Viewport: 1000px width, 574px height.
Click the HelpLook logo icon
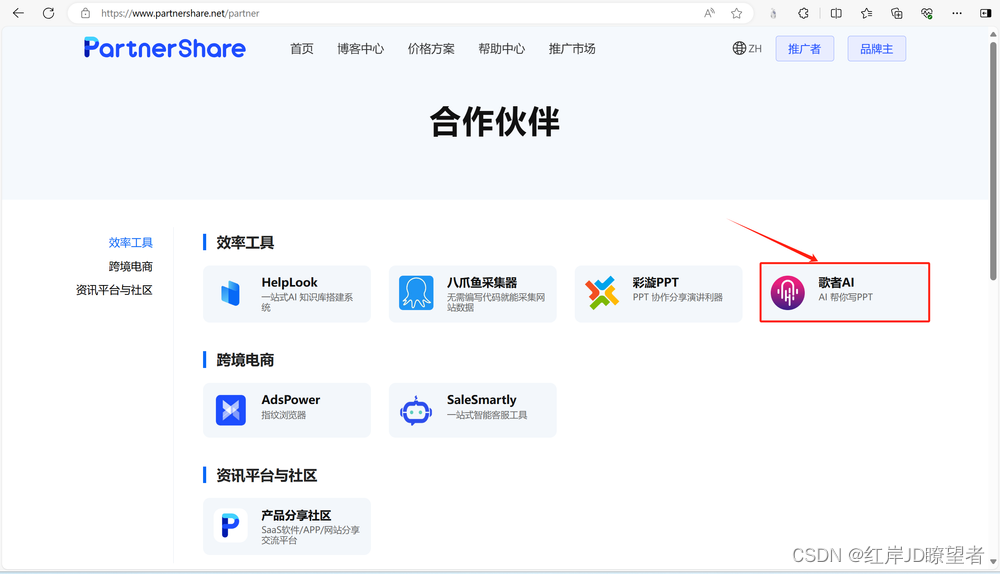click(x=230, y=293)
